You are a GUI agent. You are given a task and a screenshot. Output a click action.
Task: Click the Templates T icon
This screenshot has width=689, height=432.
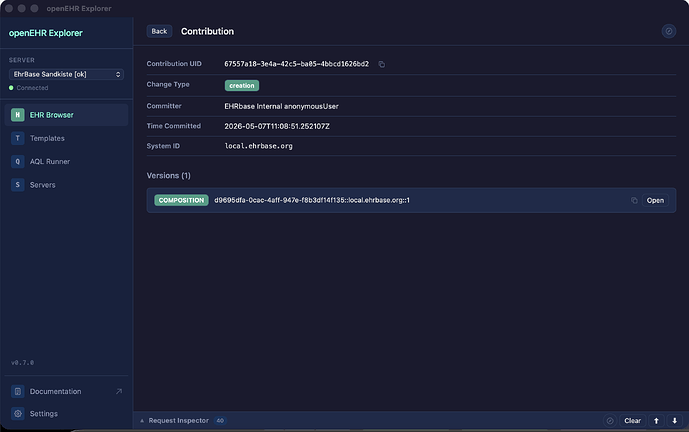click(18, 138)
